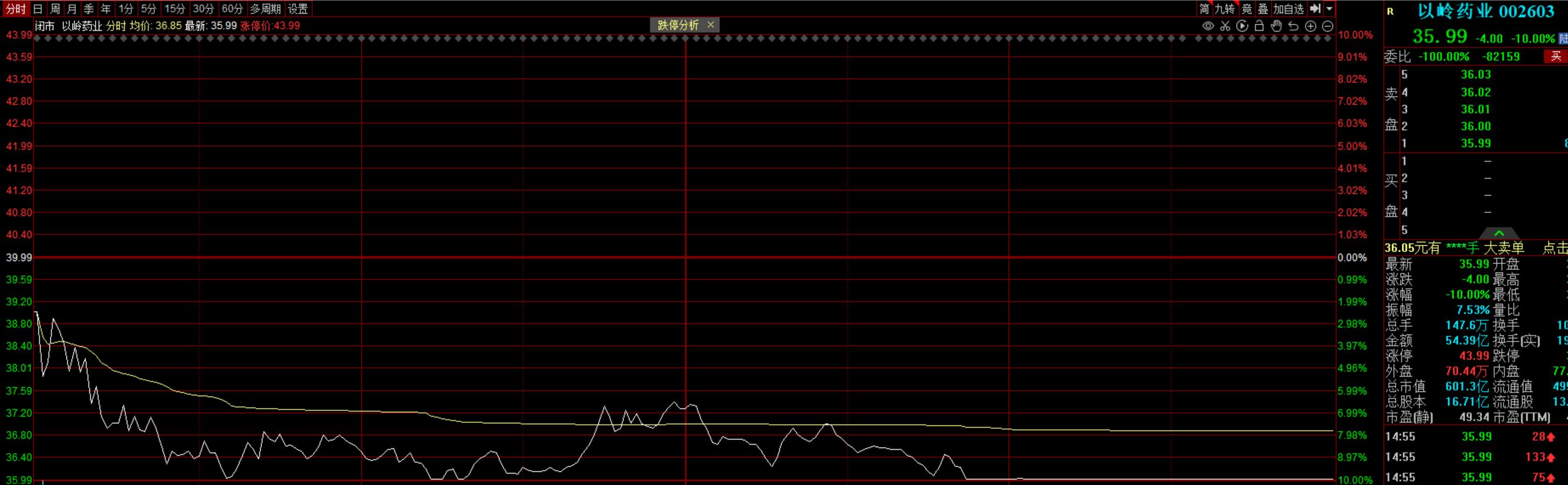Viewport: 1568px width, 485px height.
Task: Zoom in with the plus circle icon
Action: coord(1310,26)
